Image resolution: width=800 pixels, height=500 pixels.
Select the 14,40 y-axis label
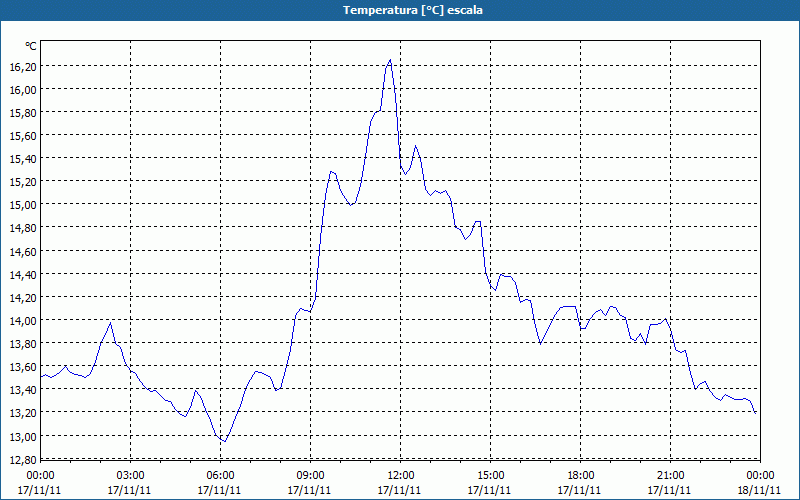coord(23,275)
